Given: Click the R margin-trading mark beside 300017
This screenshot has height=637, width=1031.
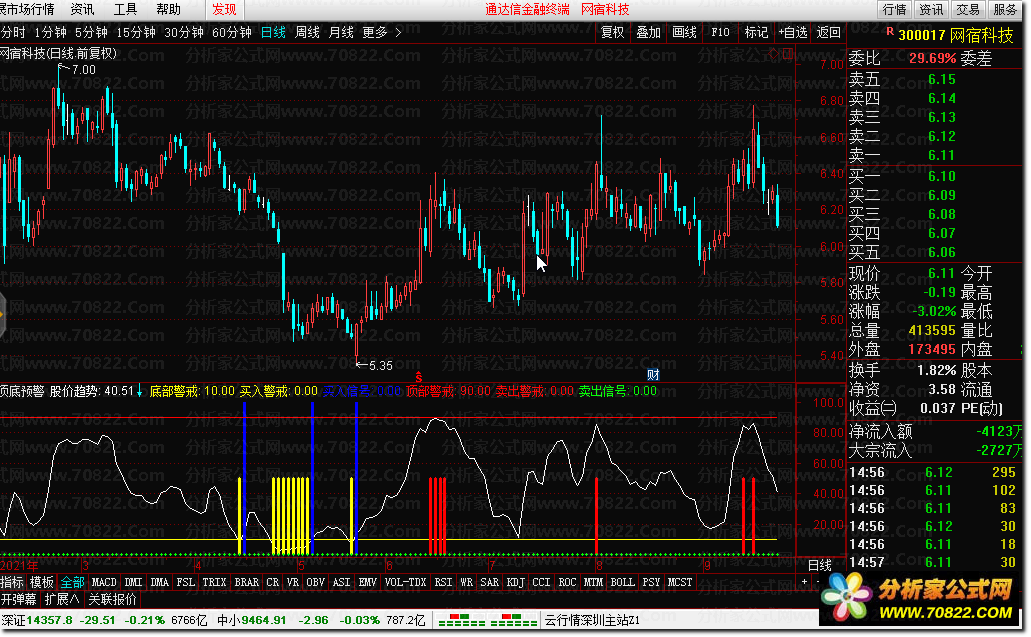Looking at the screenshot, I should pos(890,31).
